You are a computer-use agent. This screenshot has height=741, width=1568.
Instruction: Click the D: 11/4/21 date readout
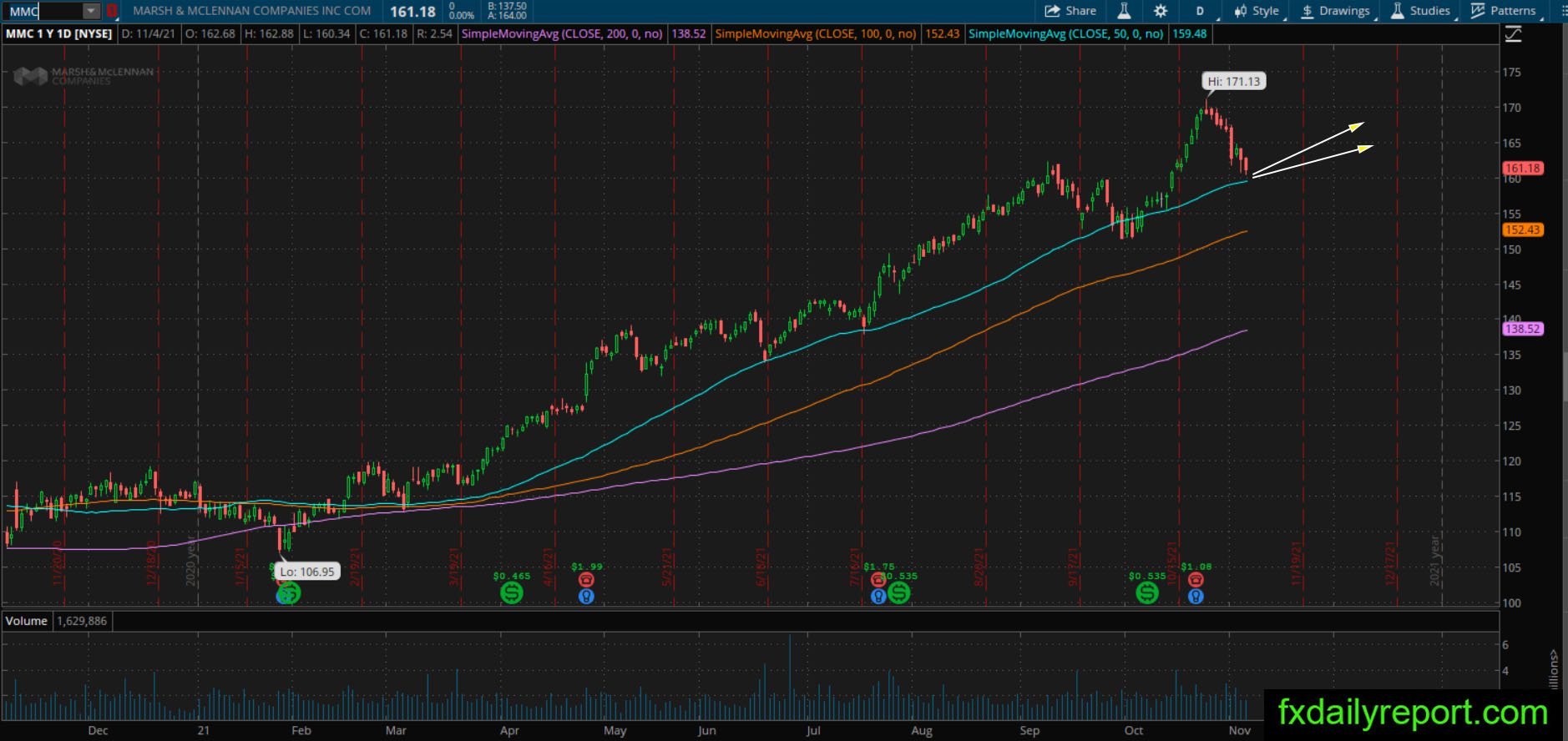(149, 34)
